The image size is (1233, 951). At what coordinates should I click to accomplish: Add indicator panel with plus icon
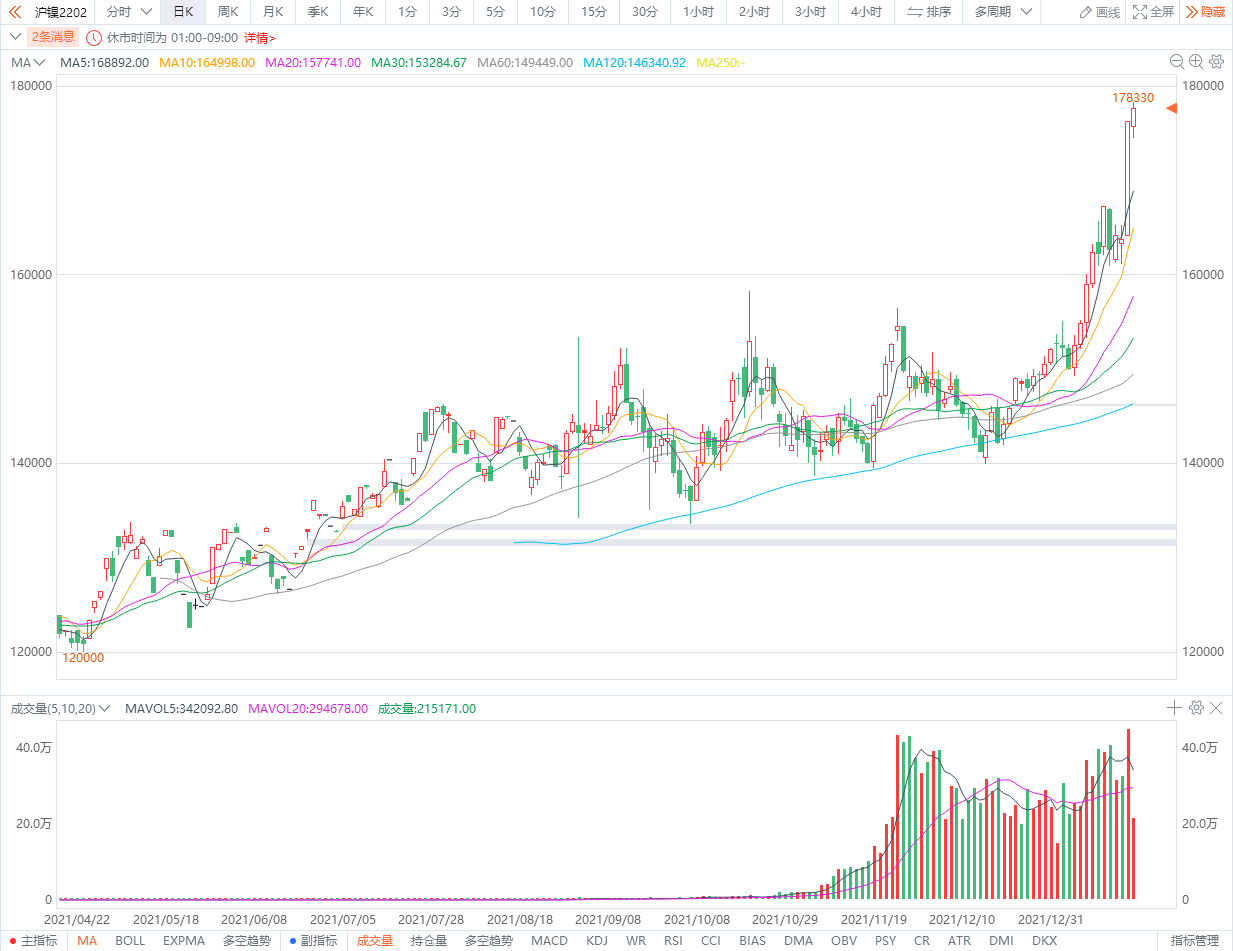[1174, 708]
